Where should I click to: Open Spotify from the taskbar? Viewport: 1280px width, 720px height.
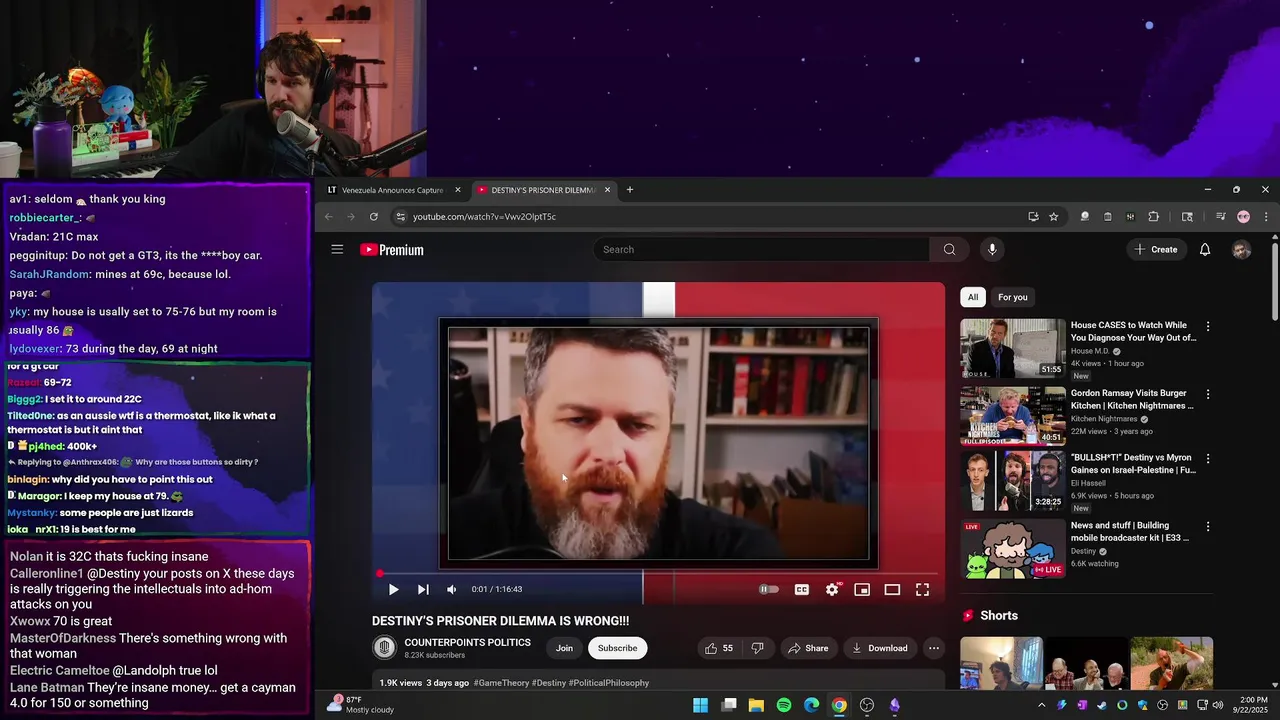tap(784, 706)
